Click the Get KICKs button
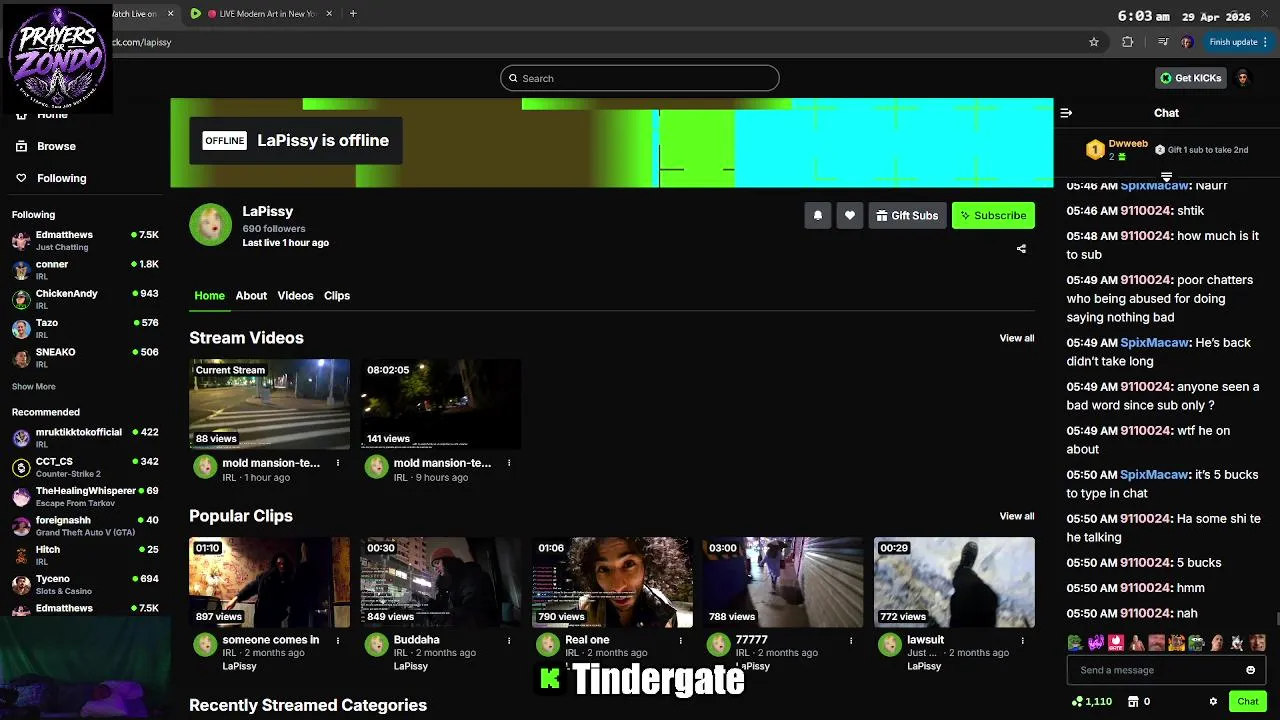This screenshot has height=720, width=1280. click(x=1191, y=78)
